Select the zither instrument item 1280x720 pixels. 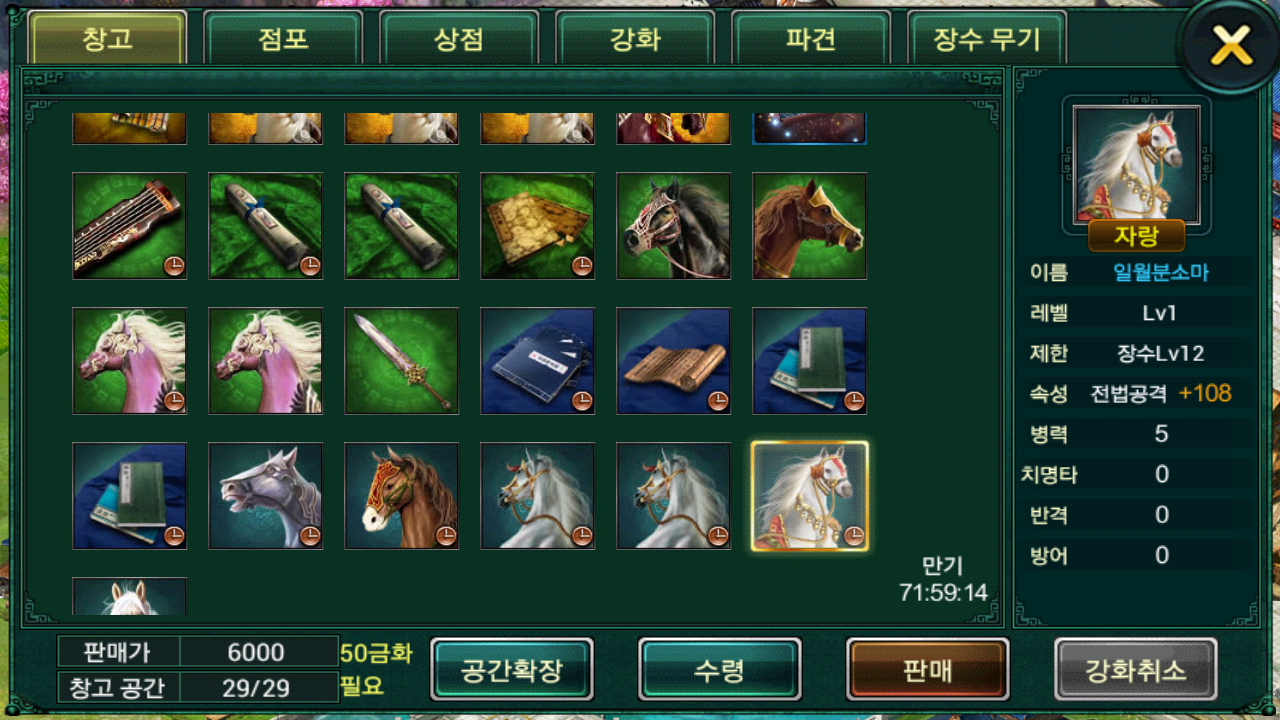click(130, 226)
